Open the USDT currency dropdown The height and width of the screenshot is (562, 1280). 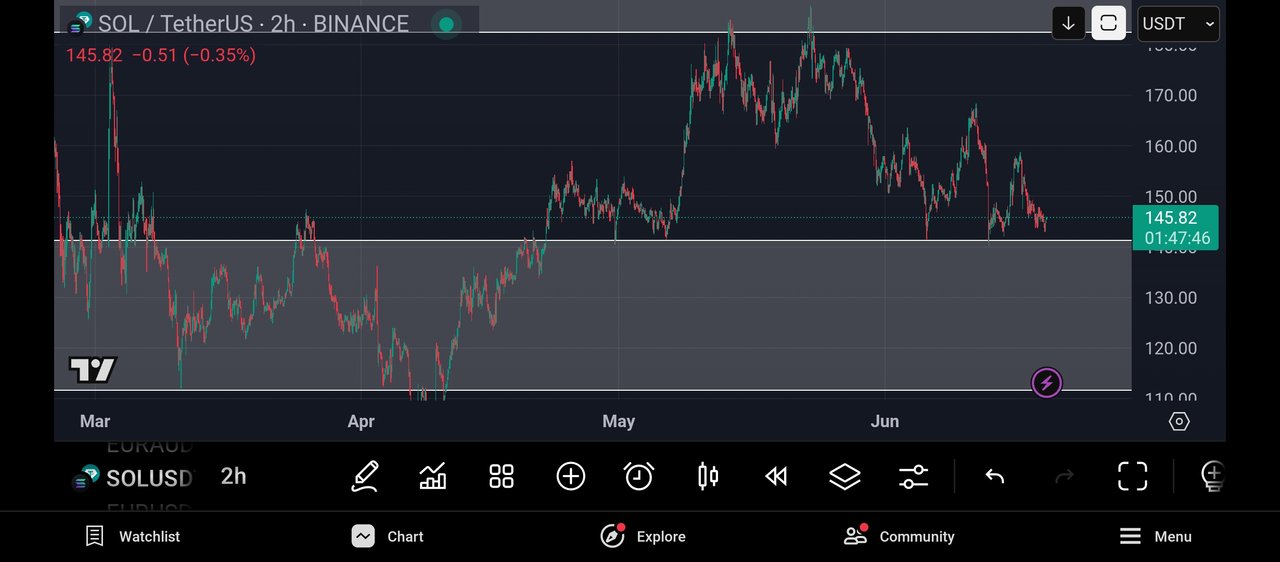click(x=1178, y=23)
